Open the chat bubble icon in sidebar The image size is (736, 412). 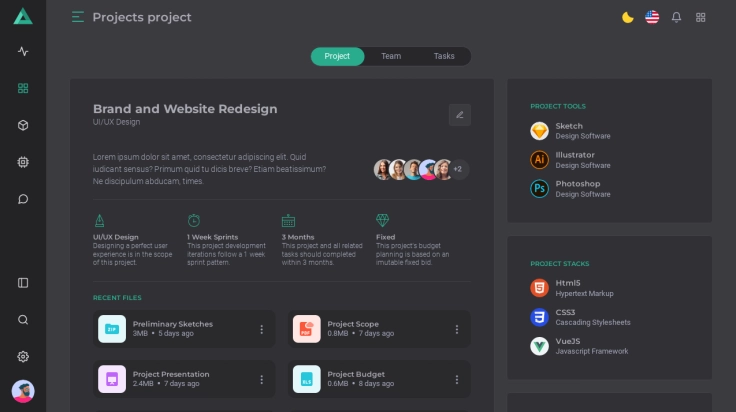[23, 199]
